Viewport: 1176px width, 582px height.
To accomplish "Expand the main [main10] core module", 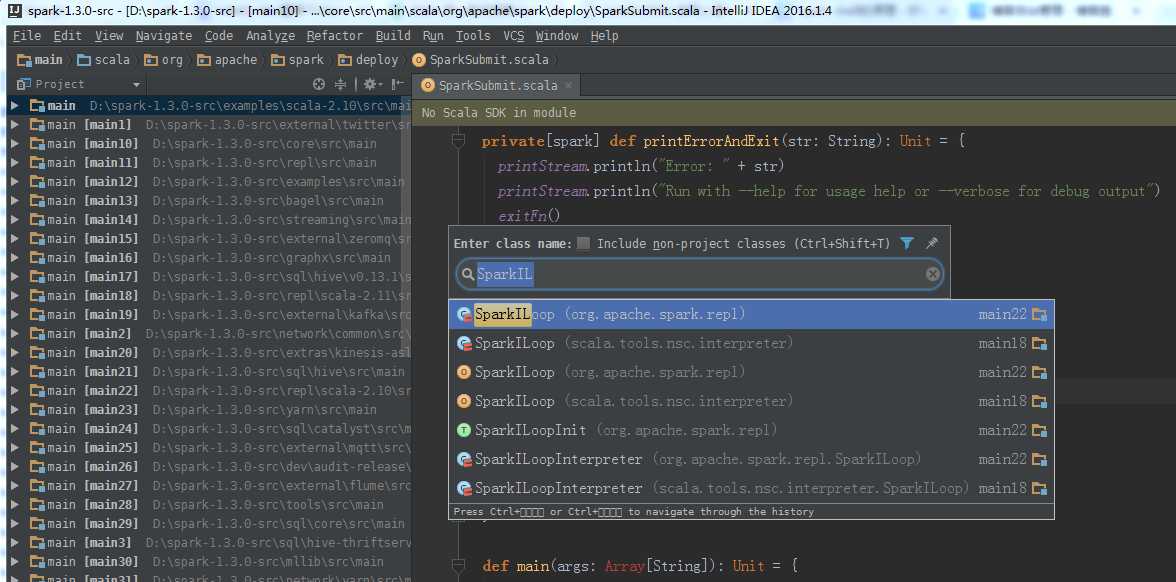I will coord(15,143).
